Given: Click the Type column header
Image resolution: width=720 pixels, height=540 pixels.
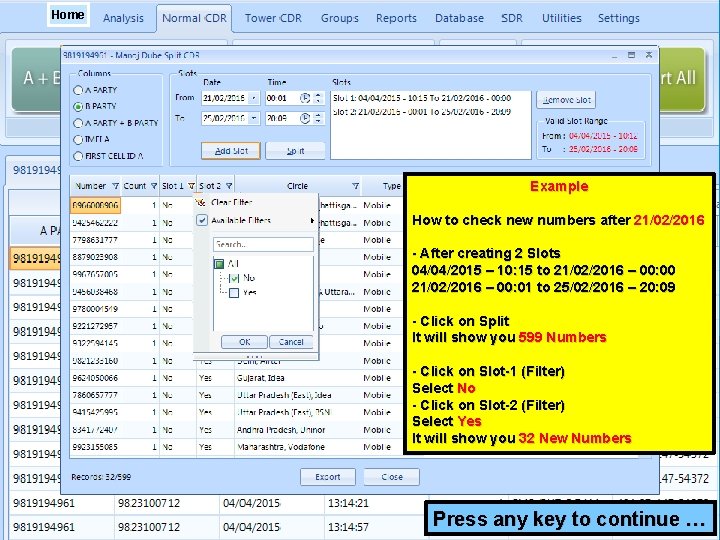Looking at the screenshot, I should click(x=391, y=186).
